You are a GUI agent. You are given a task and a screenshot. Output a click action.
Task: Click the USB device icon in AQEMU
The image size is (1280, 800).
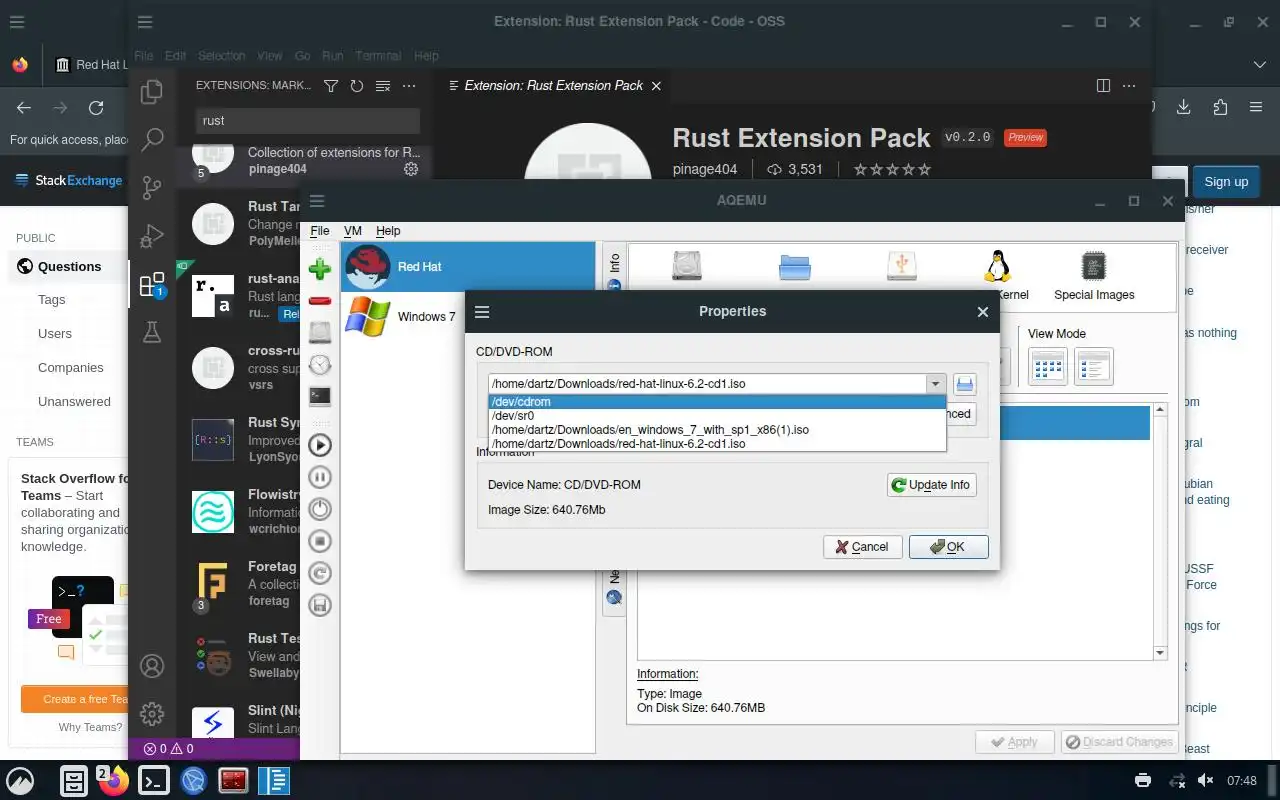[902, 266]
